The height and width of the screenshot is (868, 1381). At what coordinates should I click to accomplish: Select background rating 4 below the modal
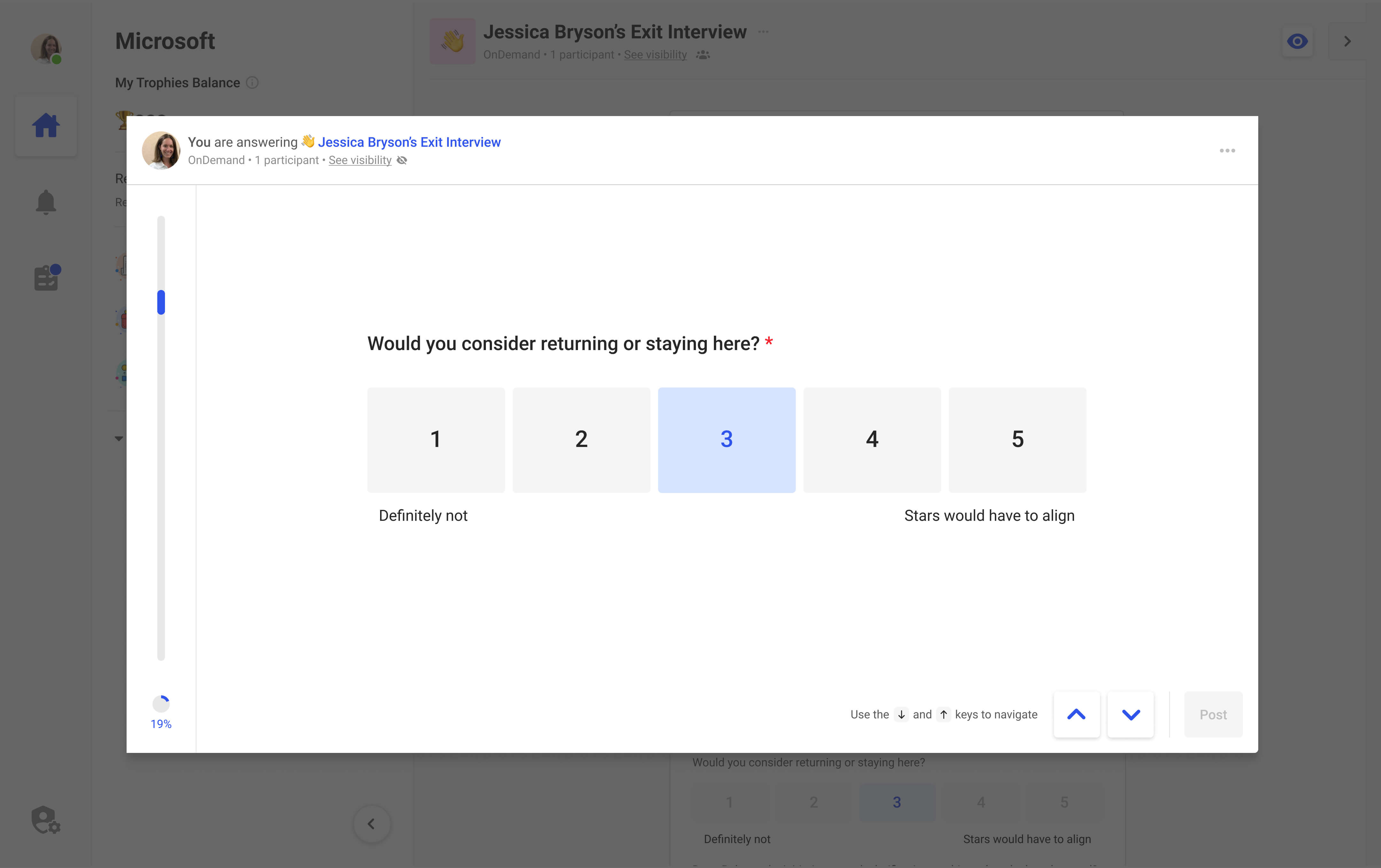point(981,802)
